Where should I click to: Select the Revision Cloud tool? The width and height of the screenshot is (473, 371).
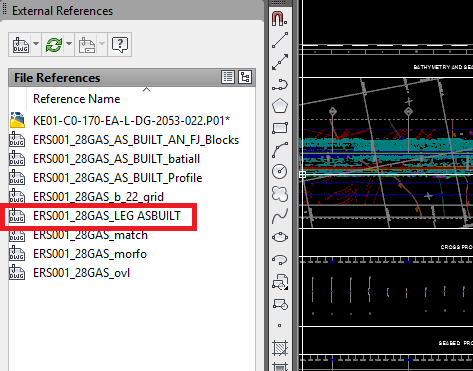coord(280,194)
